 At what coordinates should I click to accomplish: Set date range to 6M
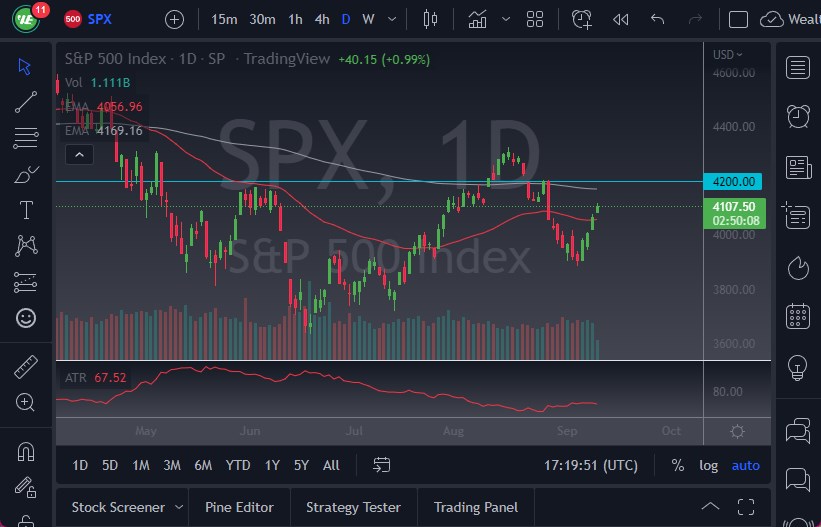coord(203,465)
